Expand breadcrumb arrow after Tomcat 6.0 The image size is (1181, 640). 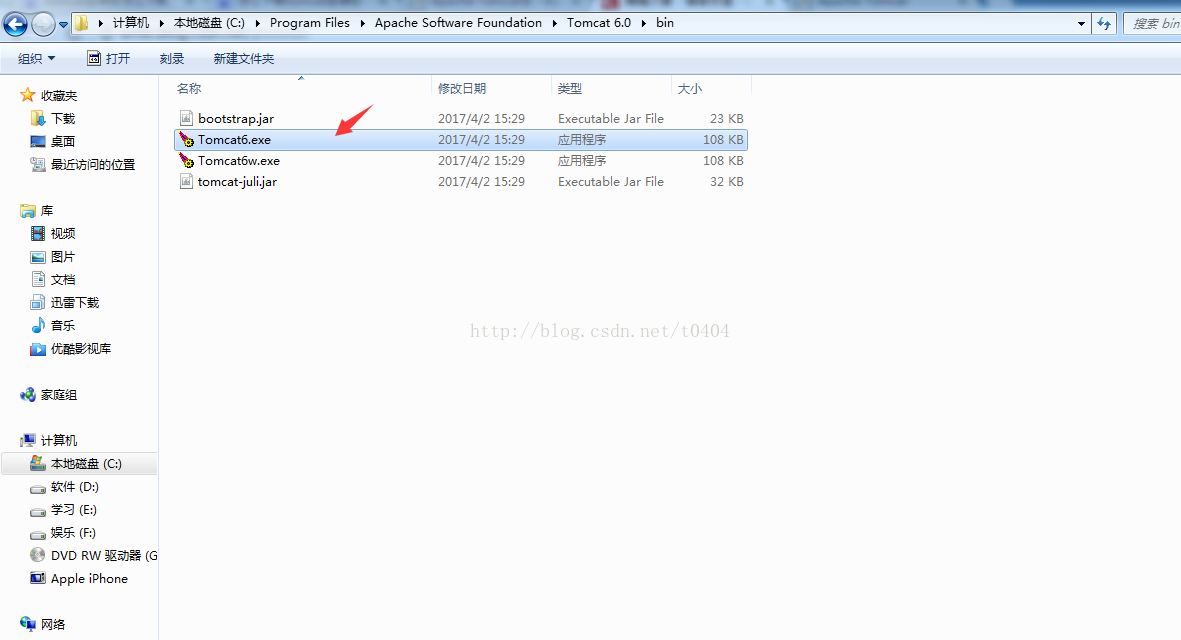click(643, 23)
